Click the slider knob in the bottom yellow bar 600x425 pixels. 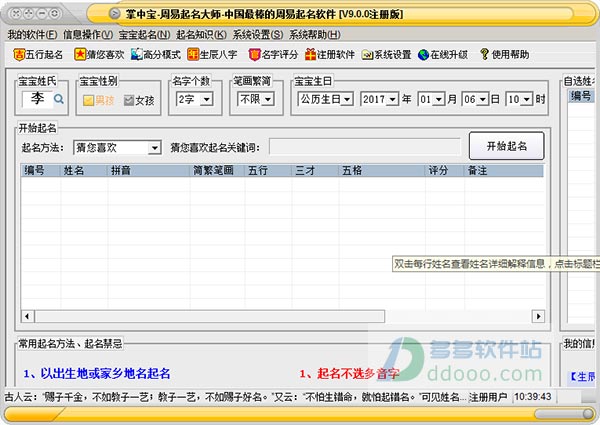[x=588, y=414]
